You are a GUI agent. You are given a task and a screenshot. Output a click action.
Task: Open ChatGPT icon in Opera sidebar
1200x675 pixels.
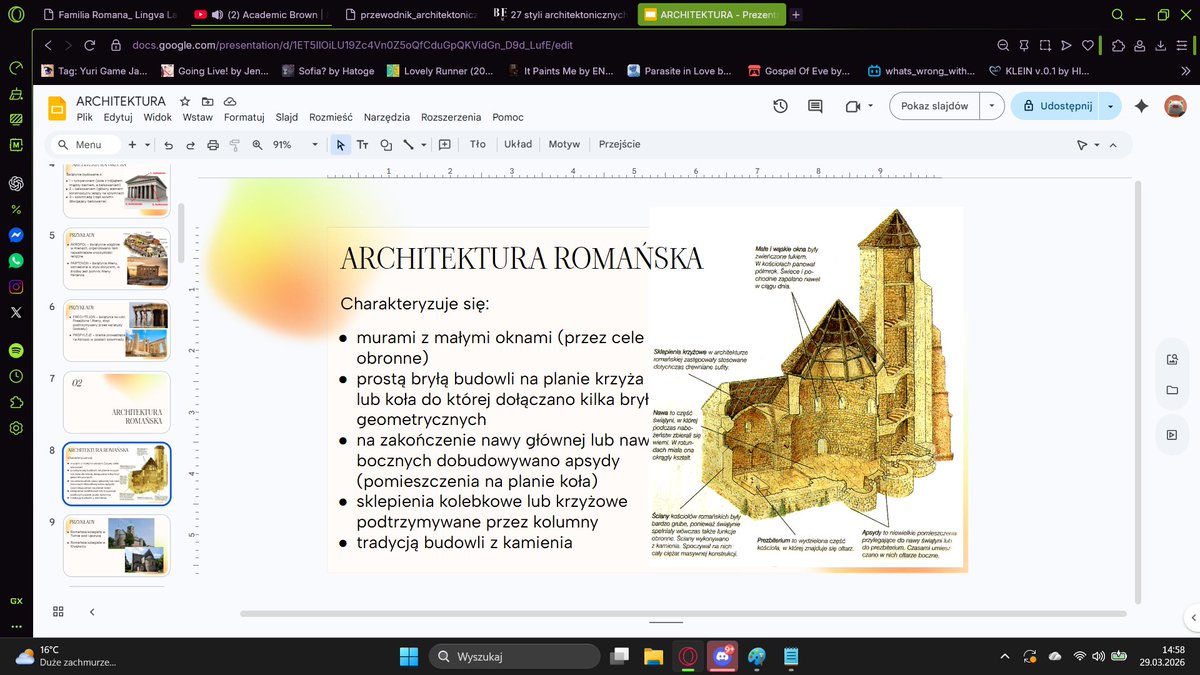tap(16, 184)
